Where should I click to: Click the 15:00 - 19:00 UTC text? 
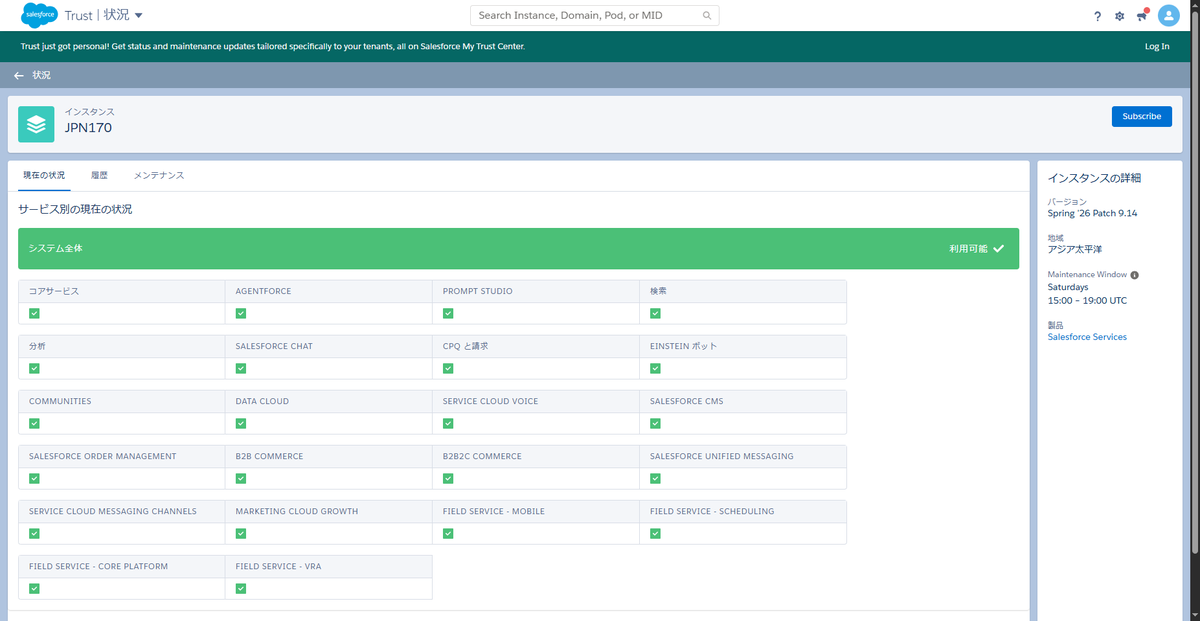(1087, 299)
